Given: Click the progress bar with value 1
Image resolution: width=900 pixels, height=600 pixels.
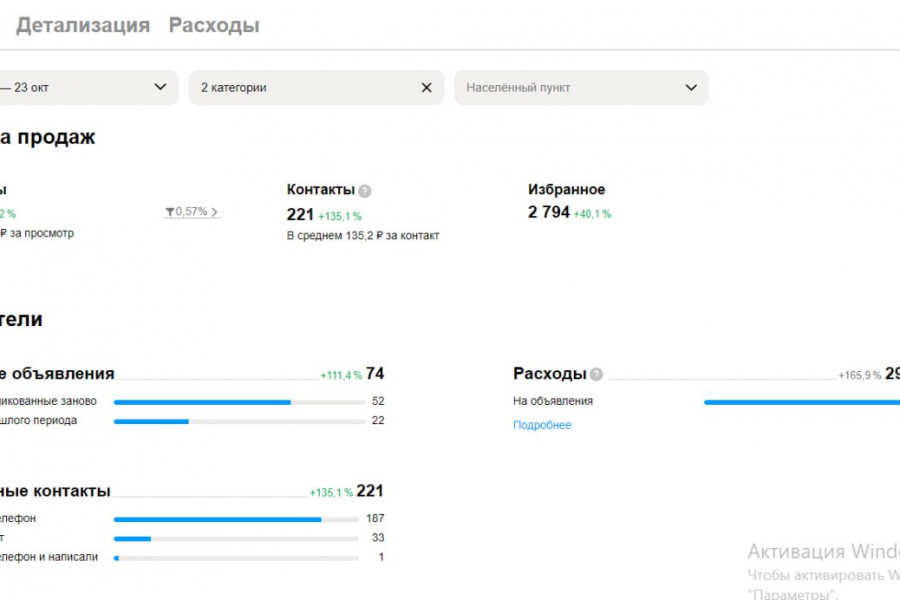Looking at the screenshot, I should (x=236, y=558).
